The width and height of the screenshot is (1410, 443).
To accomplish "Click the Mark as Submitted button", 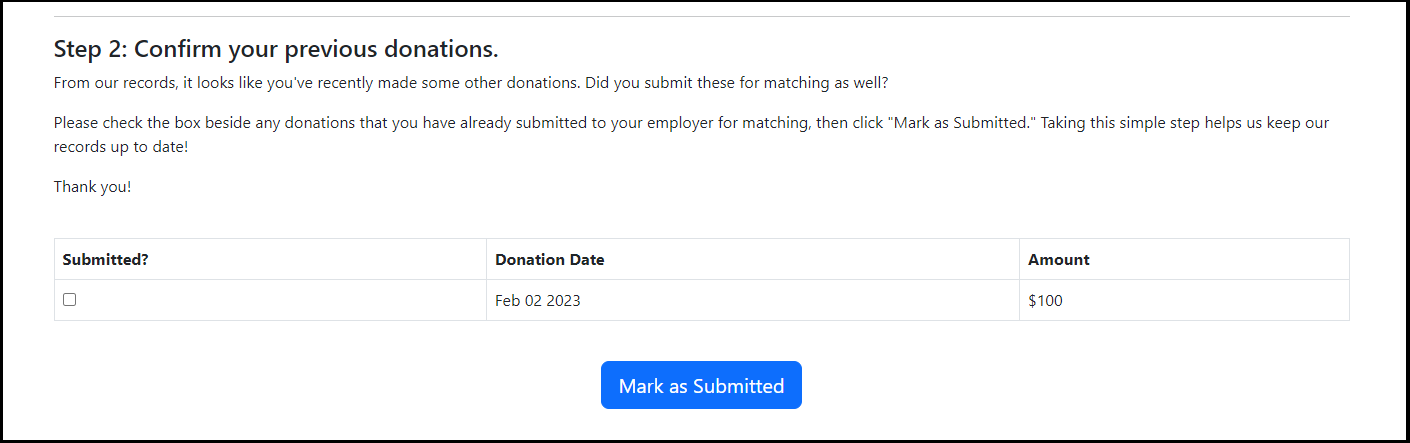I will click(701, 386).
